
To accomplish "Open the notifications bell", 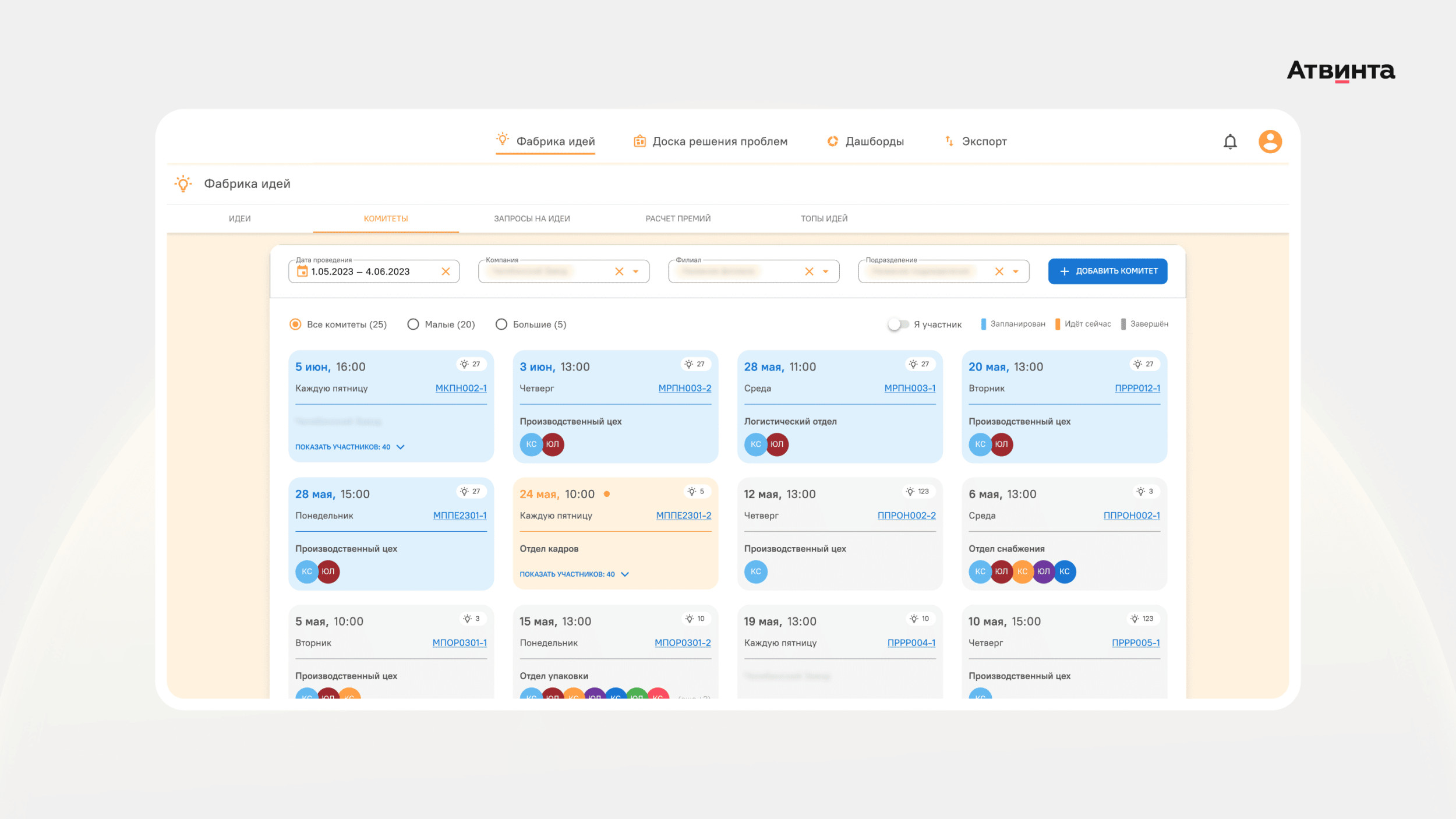I will coord(1229,142).
